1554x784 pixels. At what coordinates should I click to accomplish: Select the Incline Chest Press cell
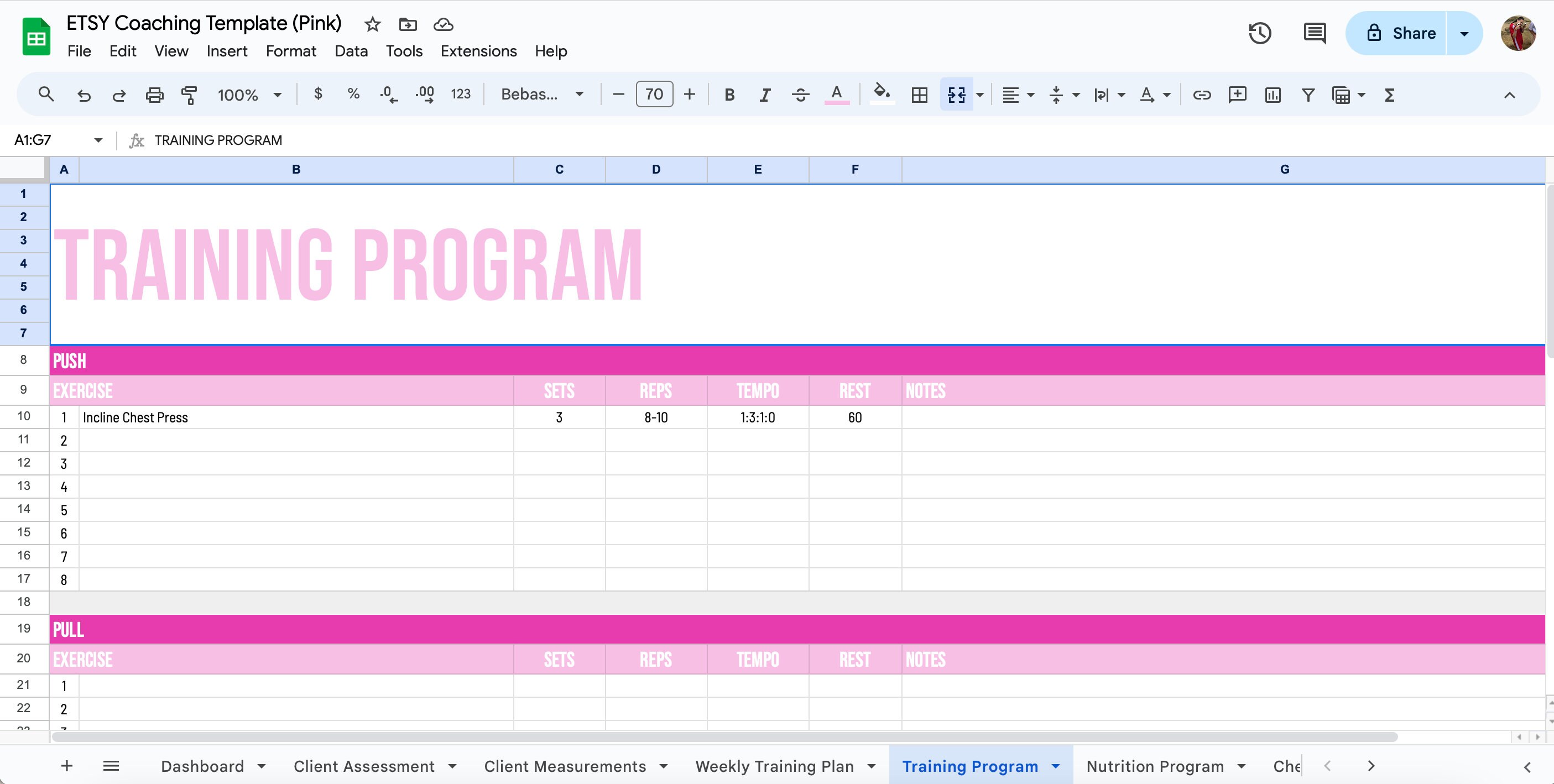296,417
